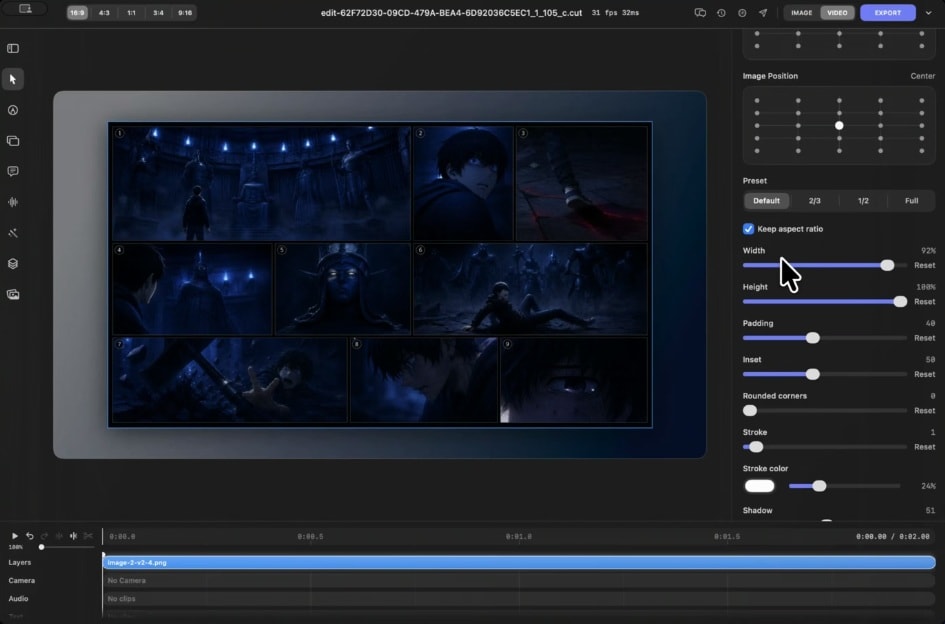Switch to IMAGE mode
Screen dimensions: 945x624
click(802, 13)
